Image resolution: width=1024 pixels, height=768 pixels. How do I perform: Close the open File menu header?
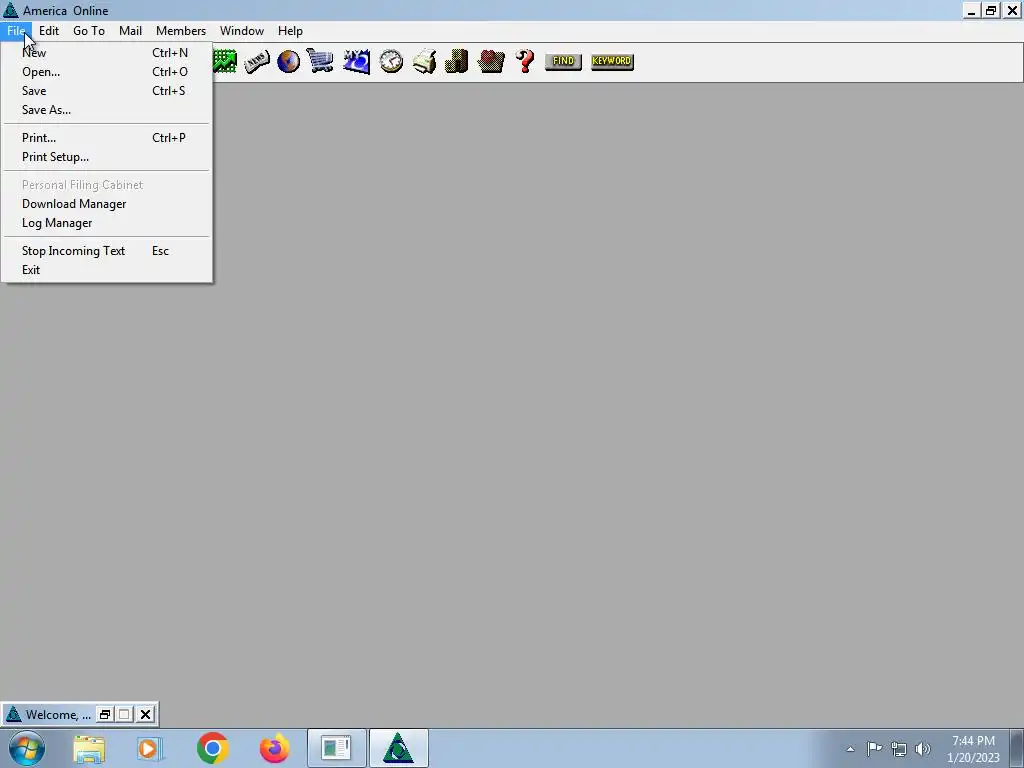(16, 31)
